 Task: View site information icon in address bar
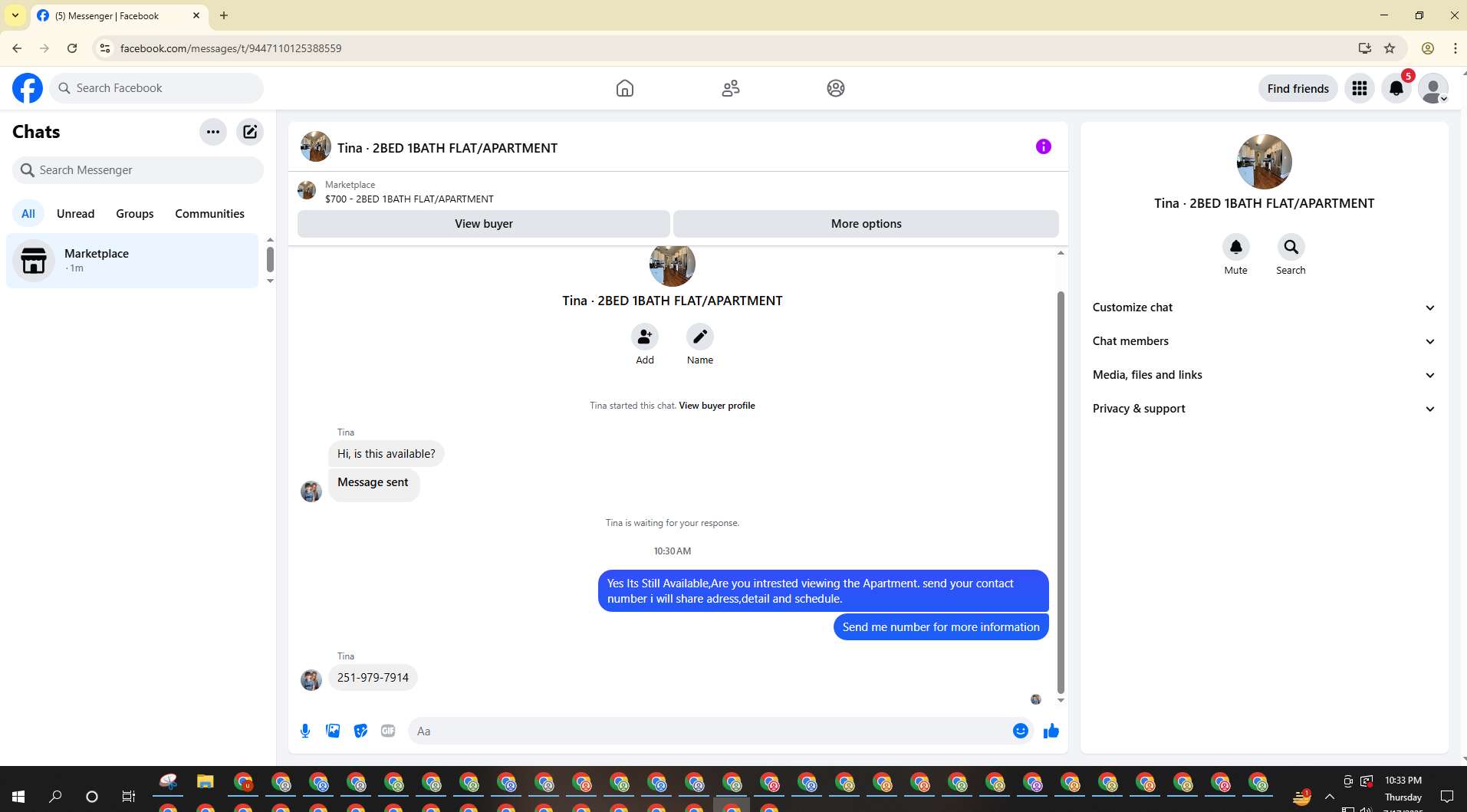click(x=105, y=48)
